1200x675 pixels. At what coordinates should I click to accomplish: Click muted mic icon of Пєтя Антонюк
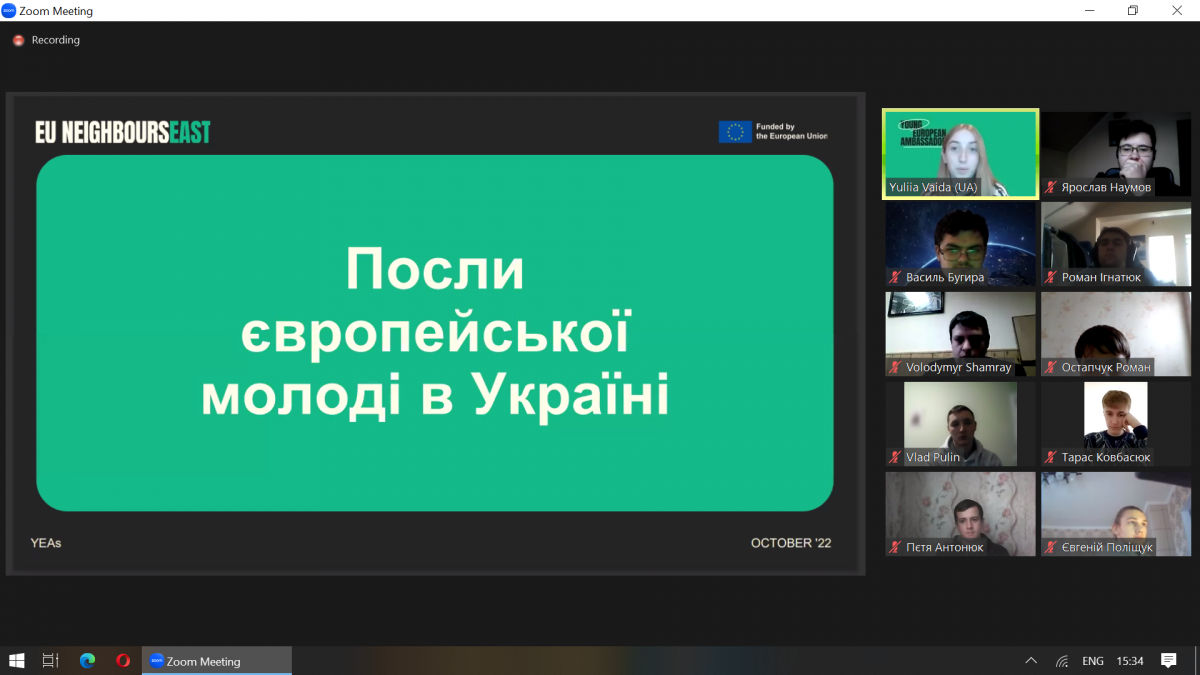[x=896, y=547]
